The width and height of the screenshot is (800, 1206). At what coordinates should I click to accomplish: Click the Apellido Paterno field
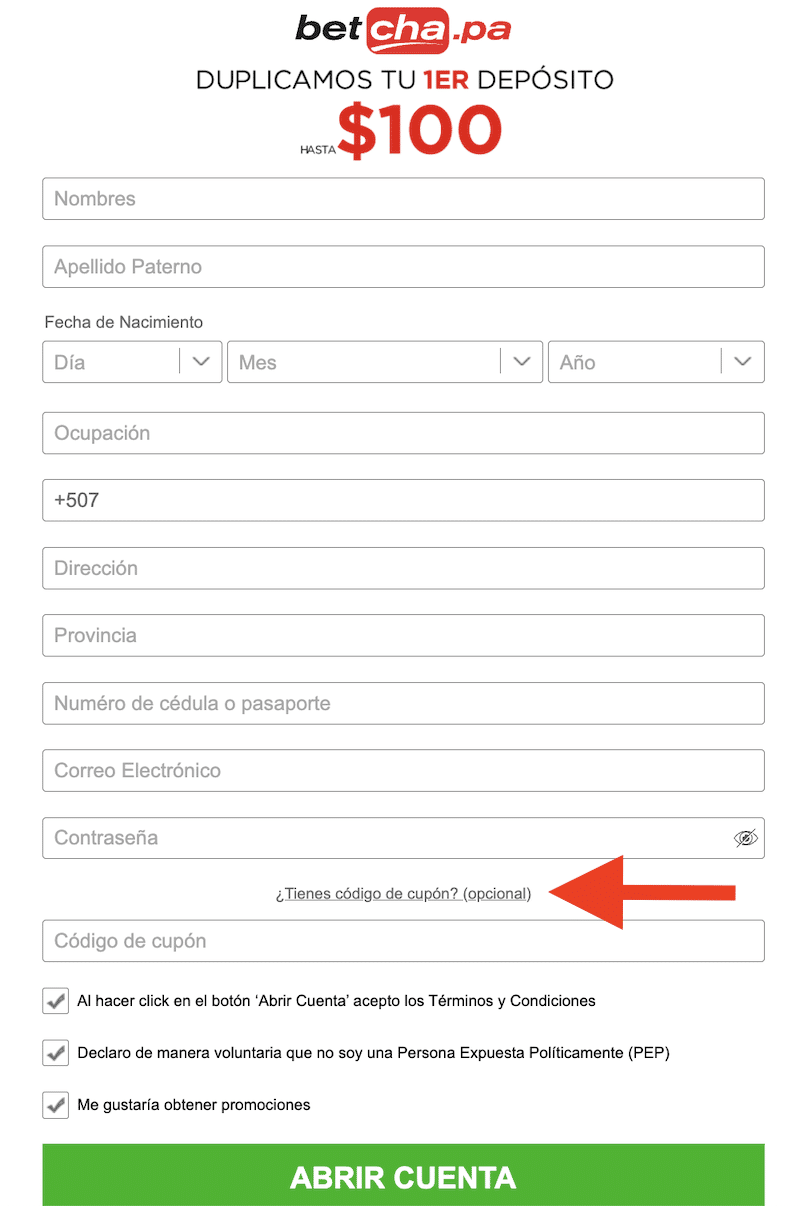click(x=403, y=267)
